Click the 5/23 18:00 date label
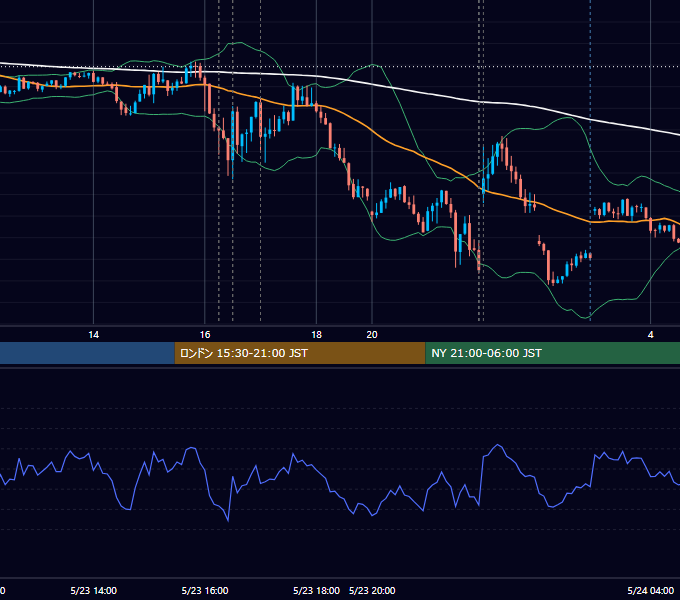This screenshot has height=600, width=680. tap(316, 590)
